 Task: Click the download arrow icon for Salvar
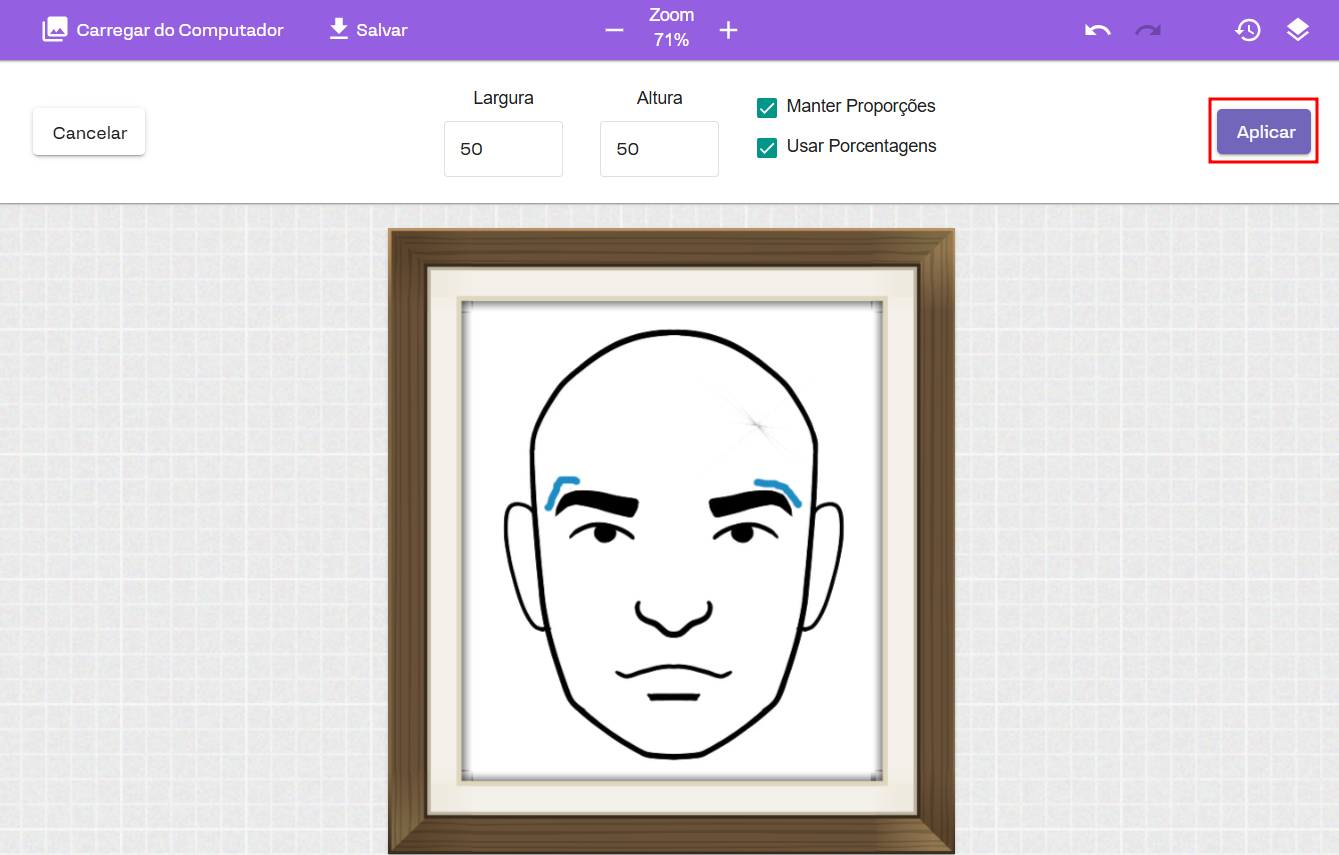point(339,29)
